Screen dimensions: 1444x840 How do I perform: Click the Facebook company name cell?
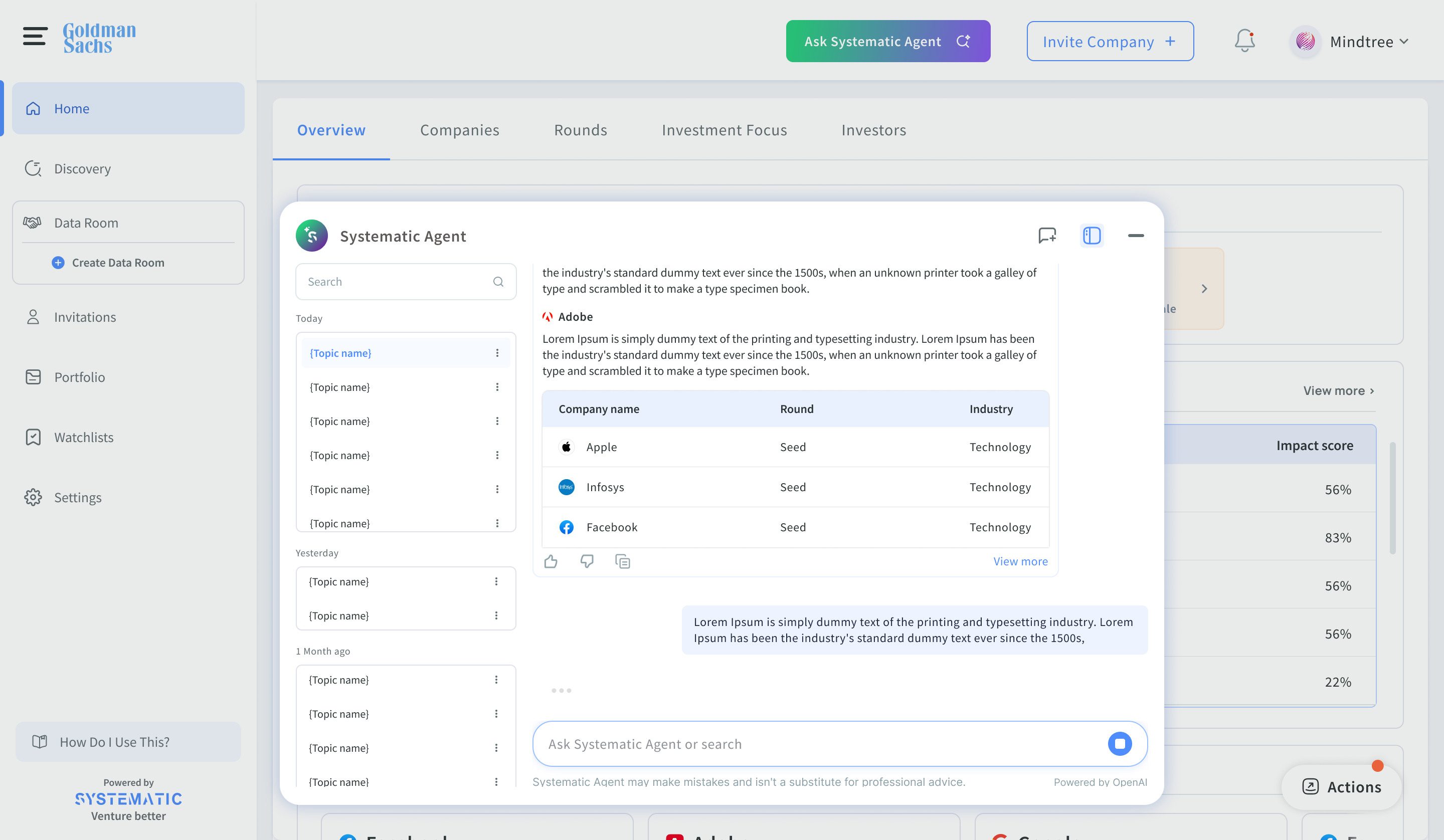(611, 527)
